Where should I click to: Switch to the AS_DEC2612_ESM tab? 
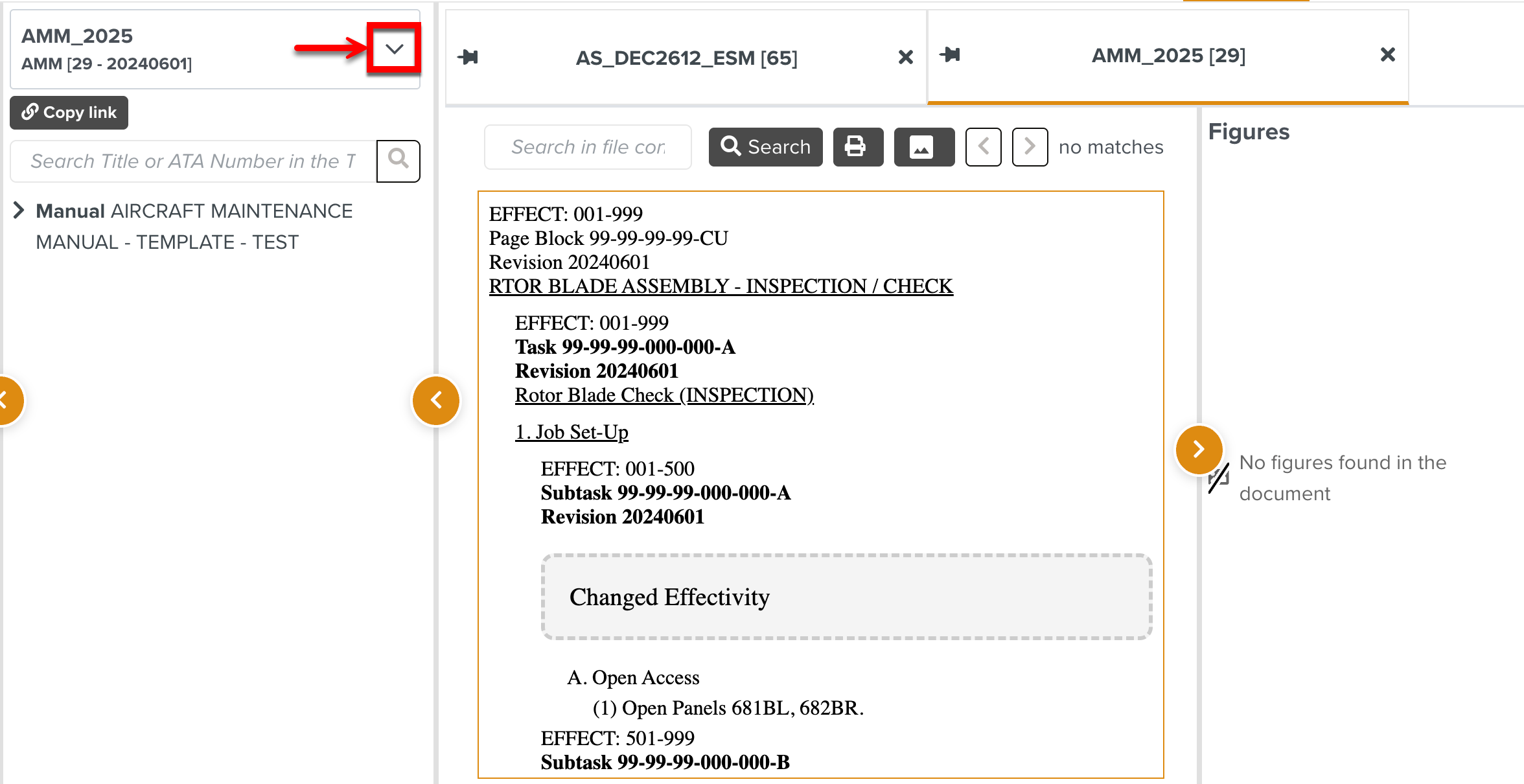click(x=687, y=57)
